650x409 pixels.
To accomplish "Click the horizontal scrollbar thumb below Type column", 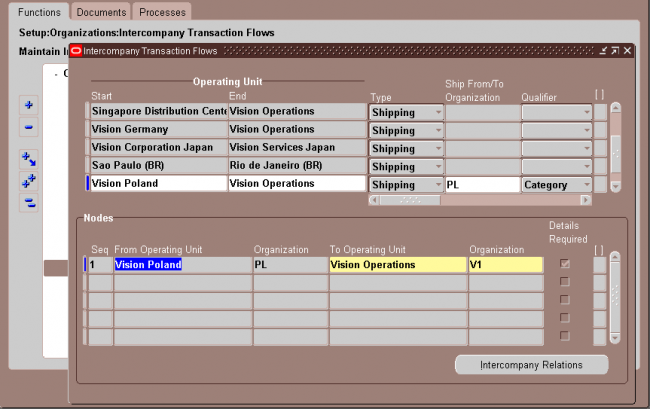I will [x=410, y=200].
